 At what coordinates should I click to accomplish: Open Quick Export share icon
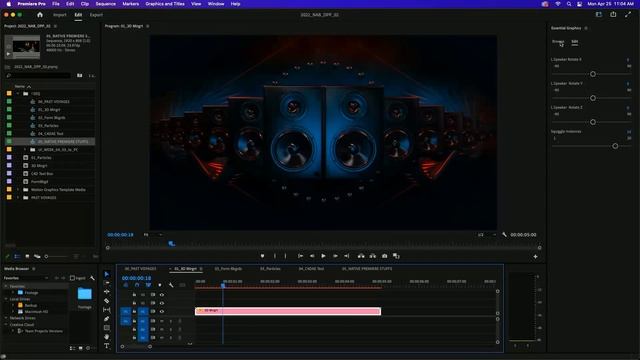(x=613, y=14)
